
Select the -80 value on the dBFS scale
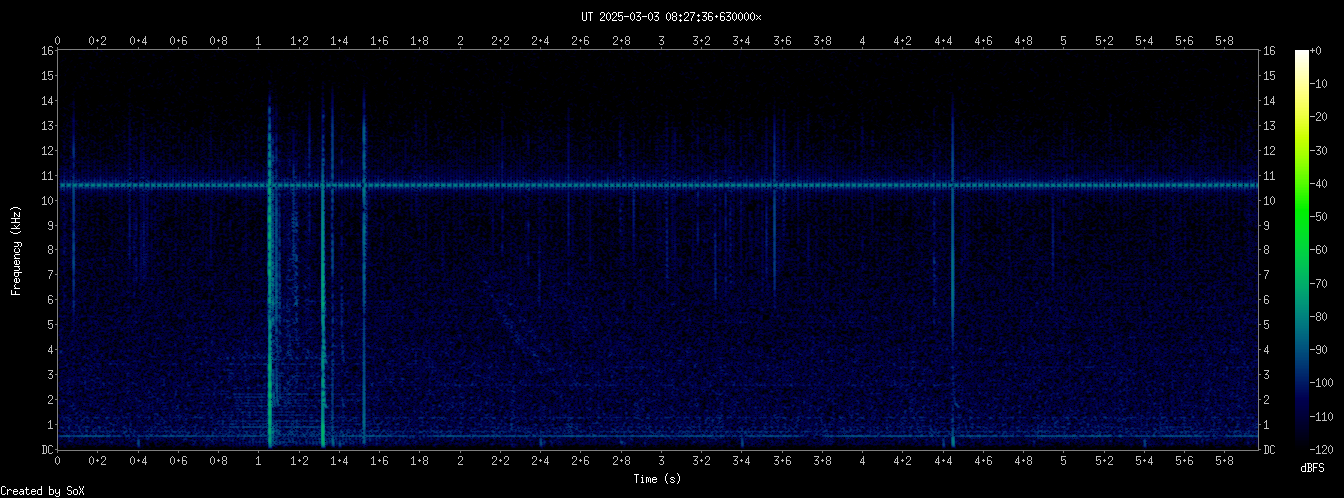pyautogui.click(x=1321, y=316)
